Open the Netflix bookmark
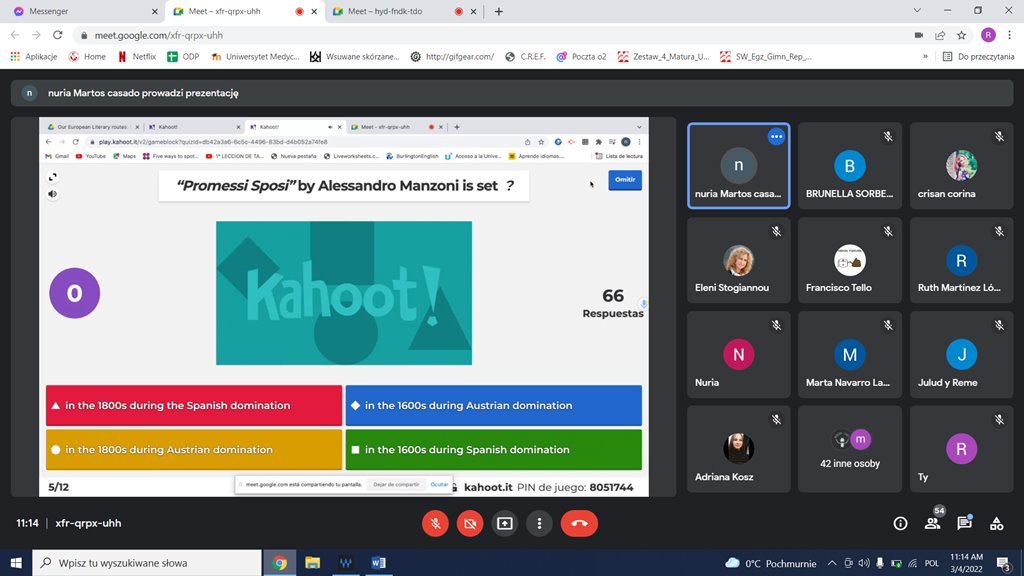 [137, 57]
